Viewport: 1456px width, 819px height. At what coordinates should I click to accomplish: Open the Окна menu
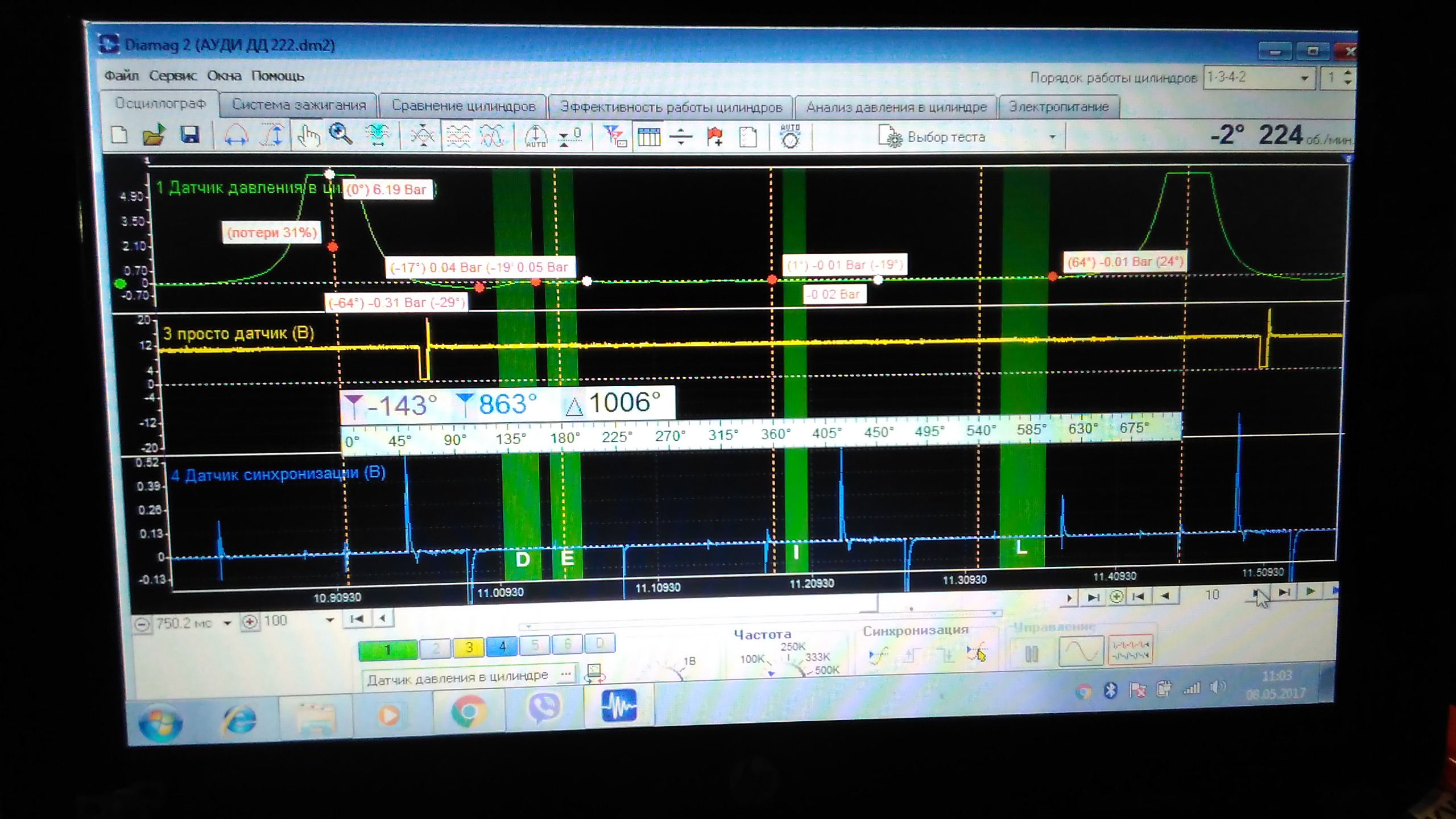pos(224,75)
